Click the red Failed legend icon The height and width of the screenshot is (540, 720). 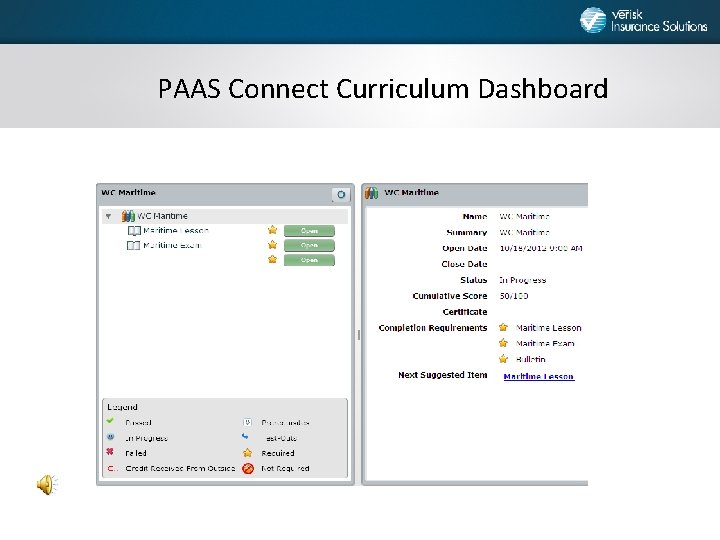click(110, 452)
